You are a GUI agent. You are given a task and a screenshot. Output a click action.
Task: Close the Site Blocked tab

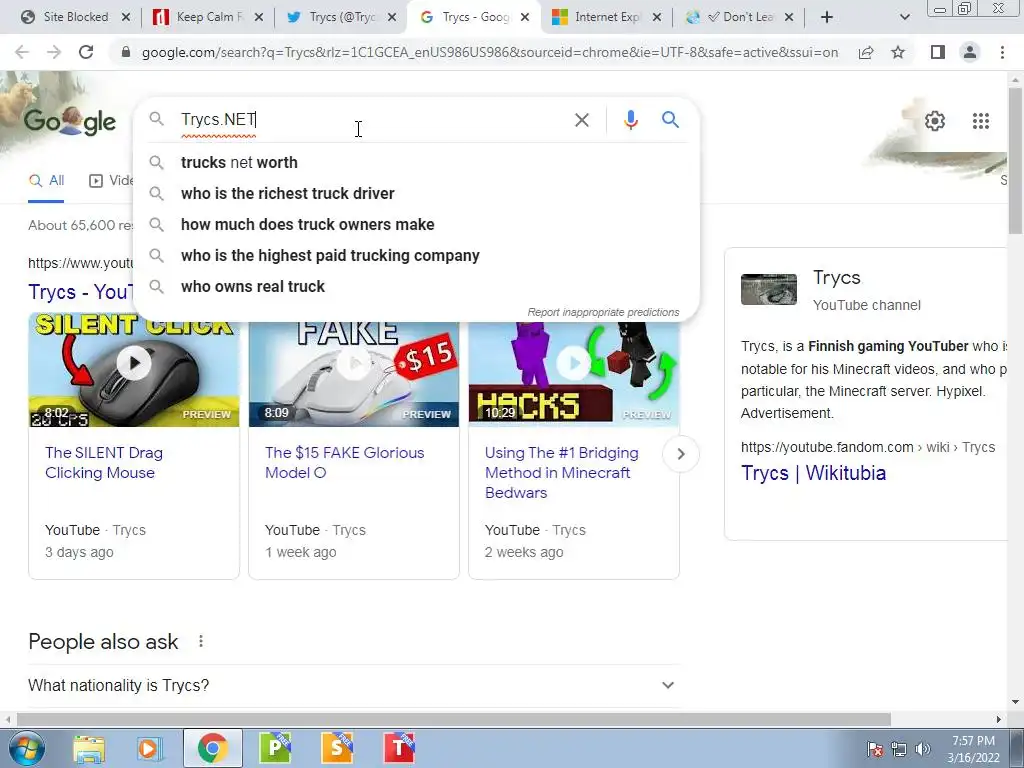126,18
